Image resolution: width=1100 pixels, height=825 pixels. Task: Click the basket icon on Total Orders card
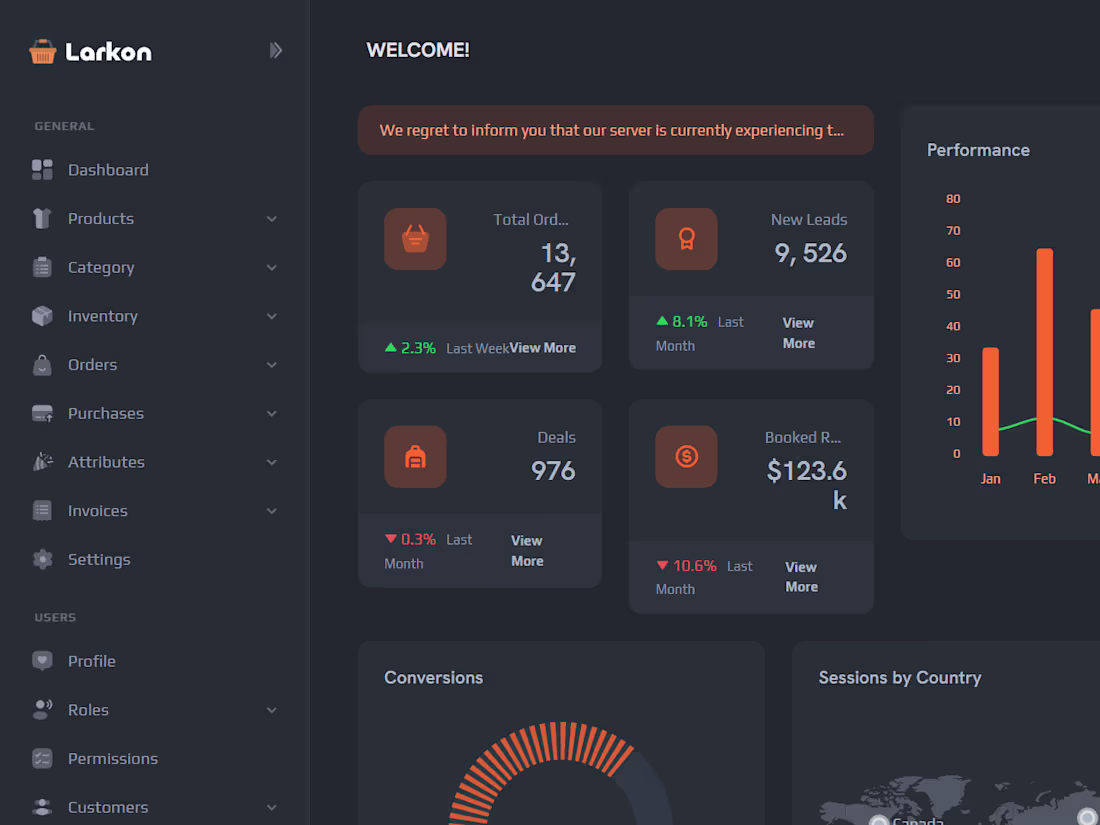pos(415,239)
